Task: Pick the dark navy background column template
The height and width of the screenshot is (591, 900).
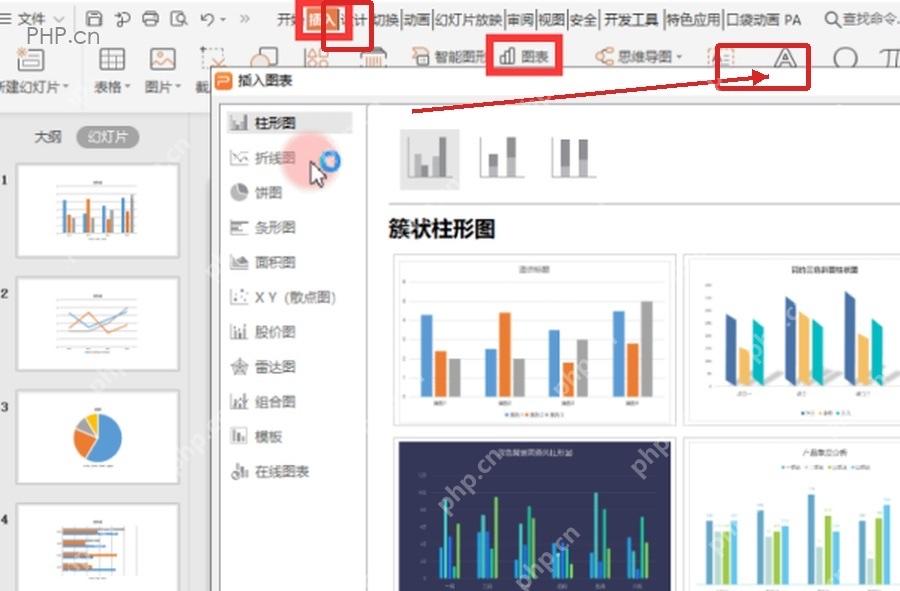Action: pos(534,515)
